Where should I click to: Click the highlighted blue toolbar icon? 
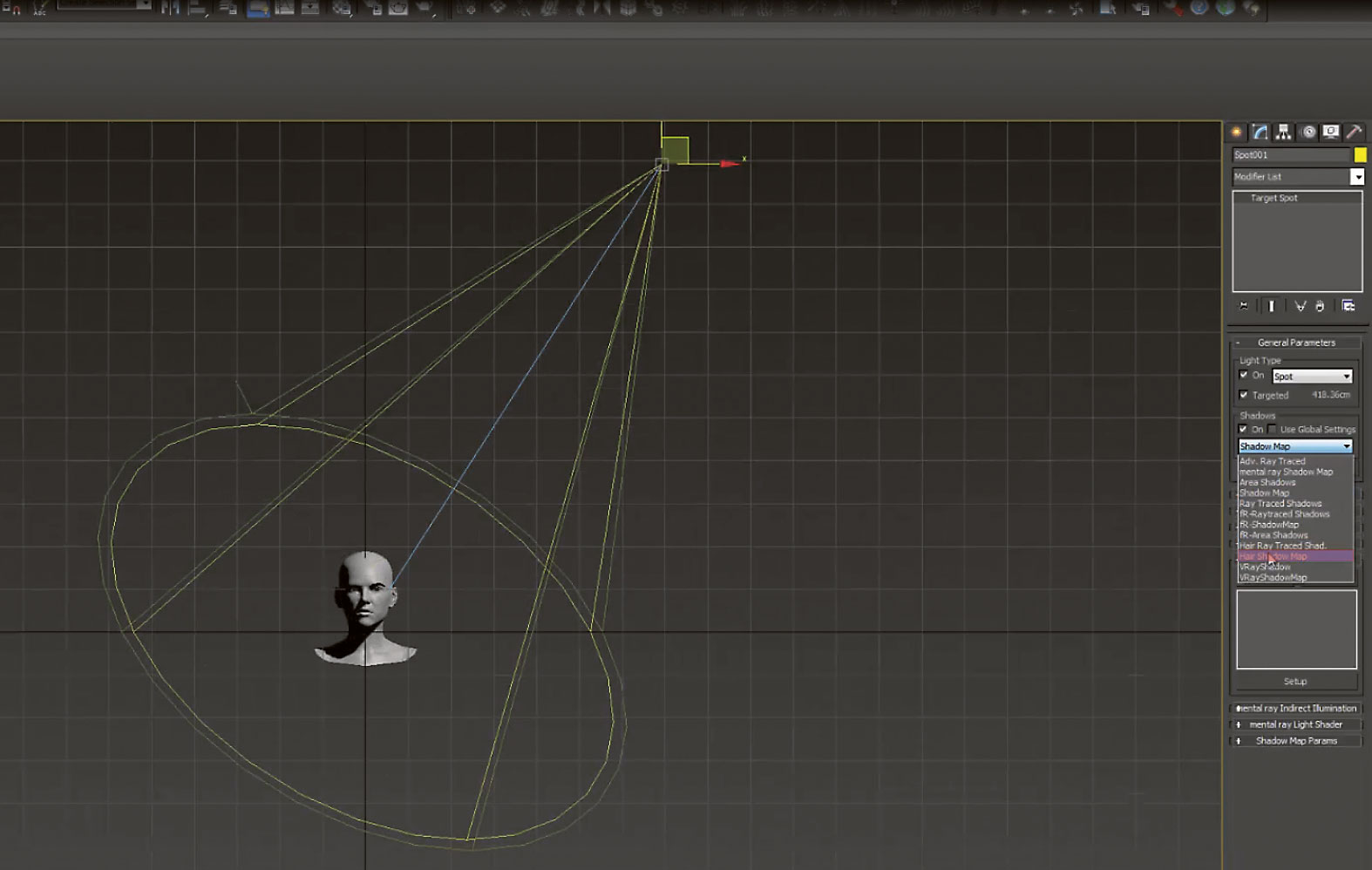point(258,9)
